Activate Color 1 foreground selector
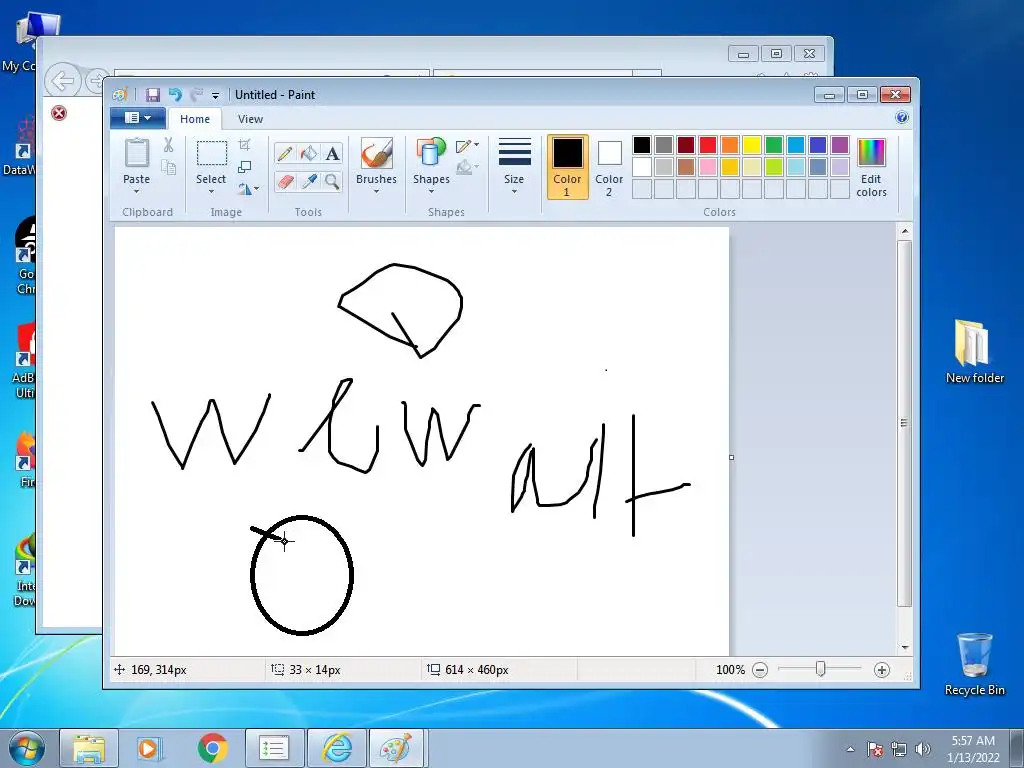Viewport: 1024px width, 768px height. (568, 167)
